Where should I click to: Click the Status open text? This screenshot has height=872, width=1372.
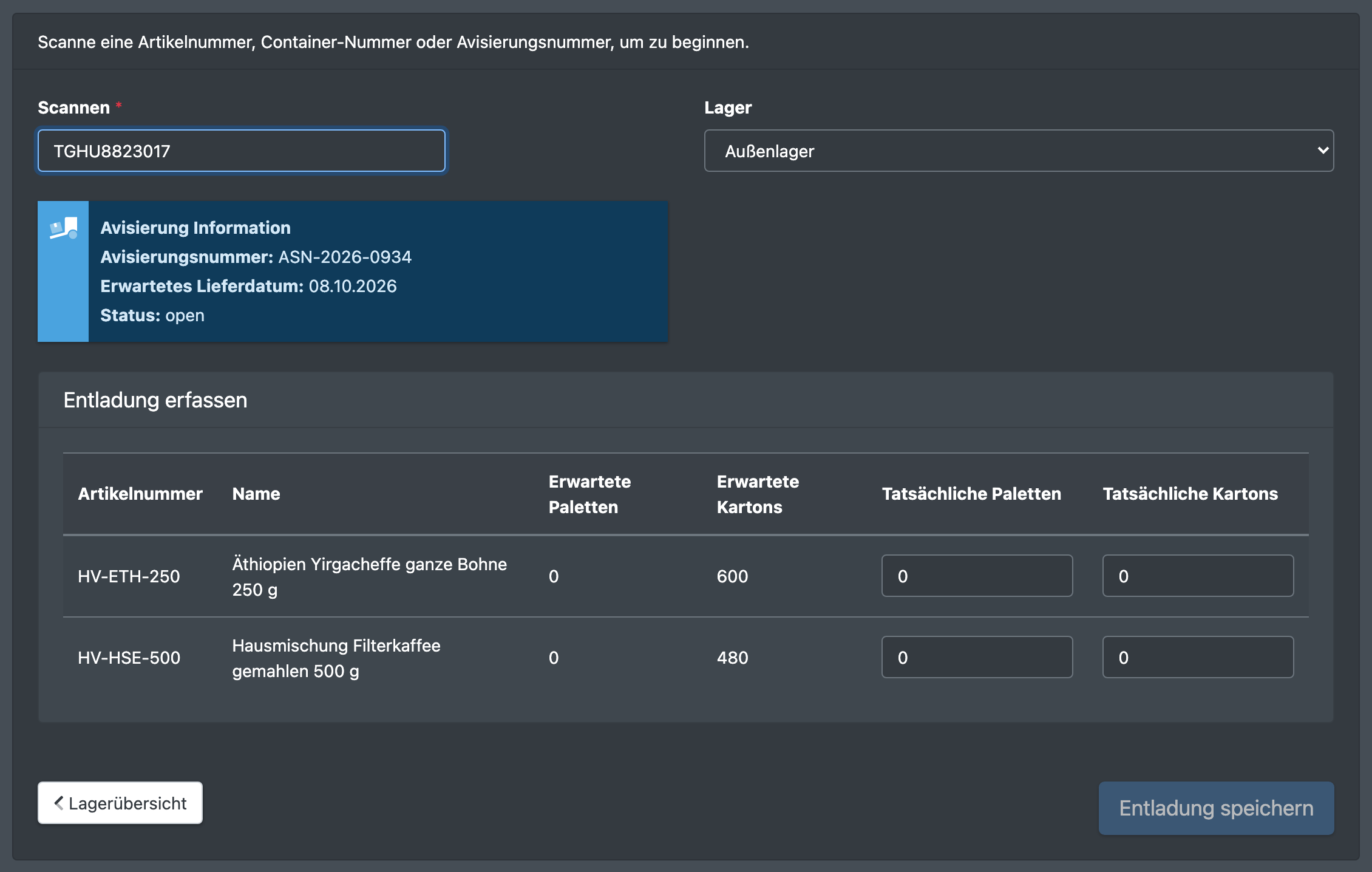tap(152, 315)
